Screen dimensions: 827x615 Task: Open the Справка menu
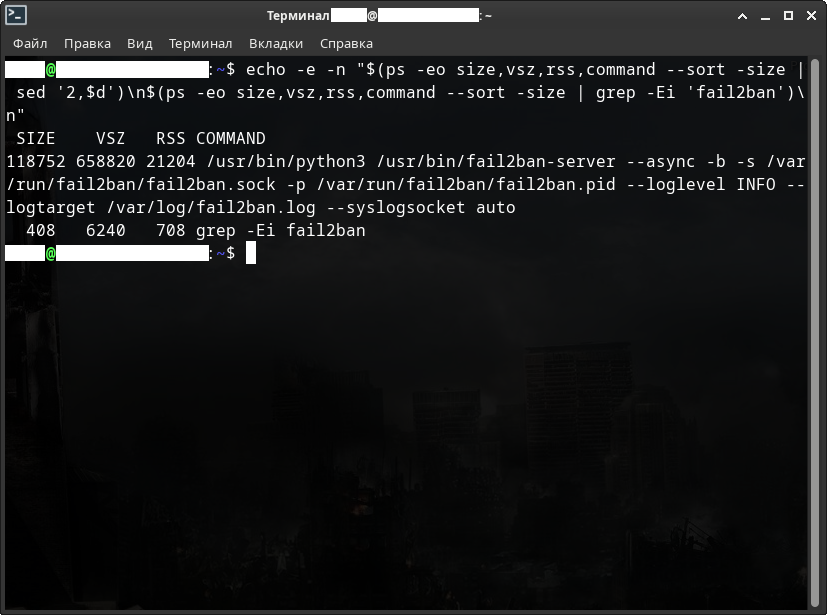[x=346, y=43]
